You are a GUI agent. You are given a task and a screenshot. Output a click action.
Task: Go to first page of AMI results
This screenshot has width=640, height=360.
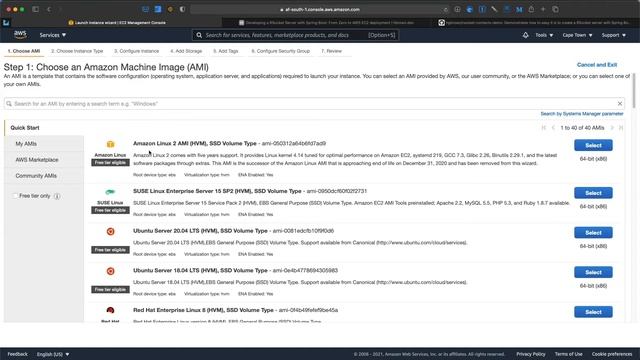coord(544,128)
